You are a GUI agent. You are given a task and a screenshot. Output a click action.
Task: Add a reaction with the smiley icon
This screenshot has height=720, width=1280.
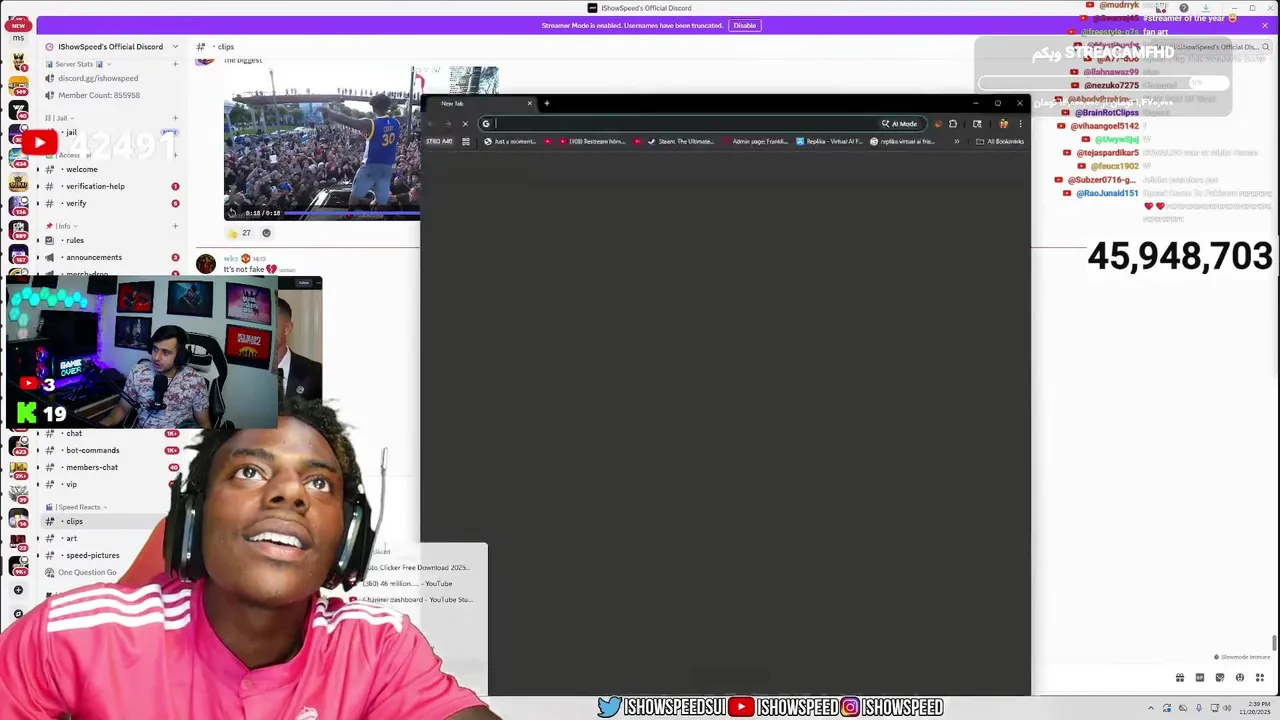tap(266, 233)
